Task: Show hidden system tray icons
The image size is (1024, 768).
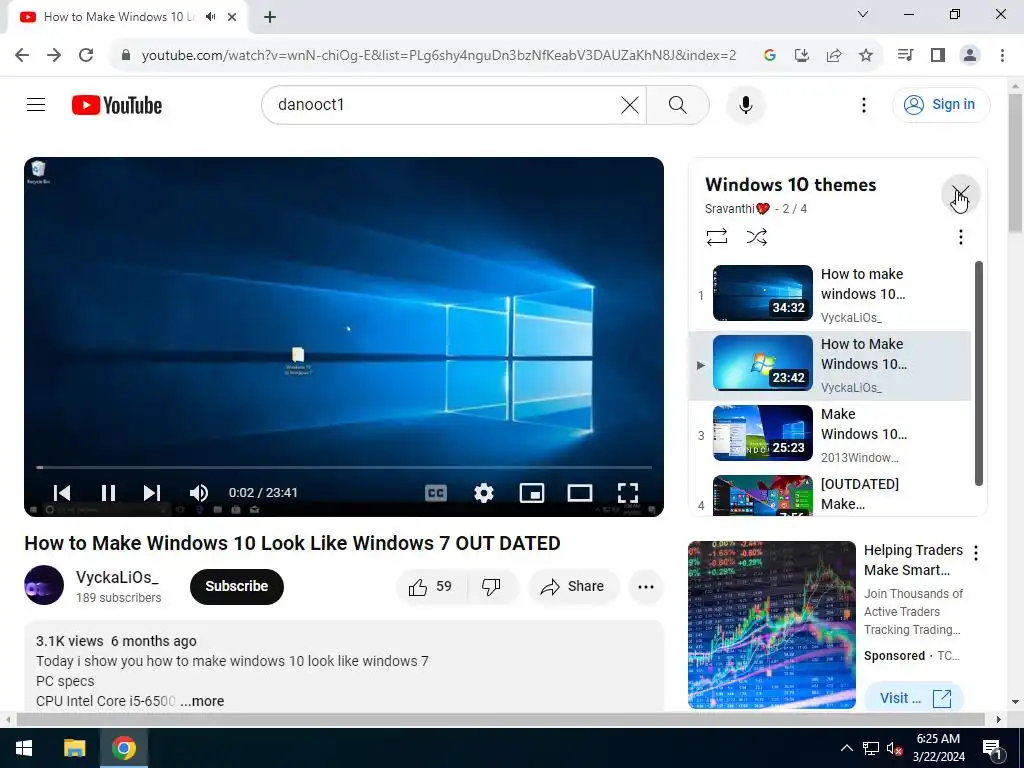Action: 846,748
